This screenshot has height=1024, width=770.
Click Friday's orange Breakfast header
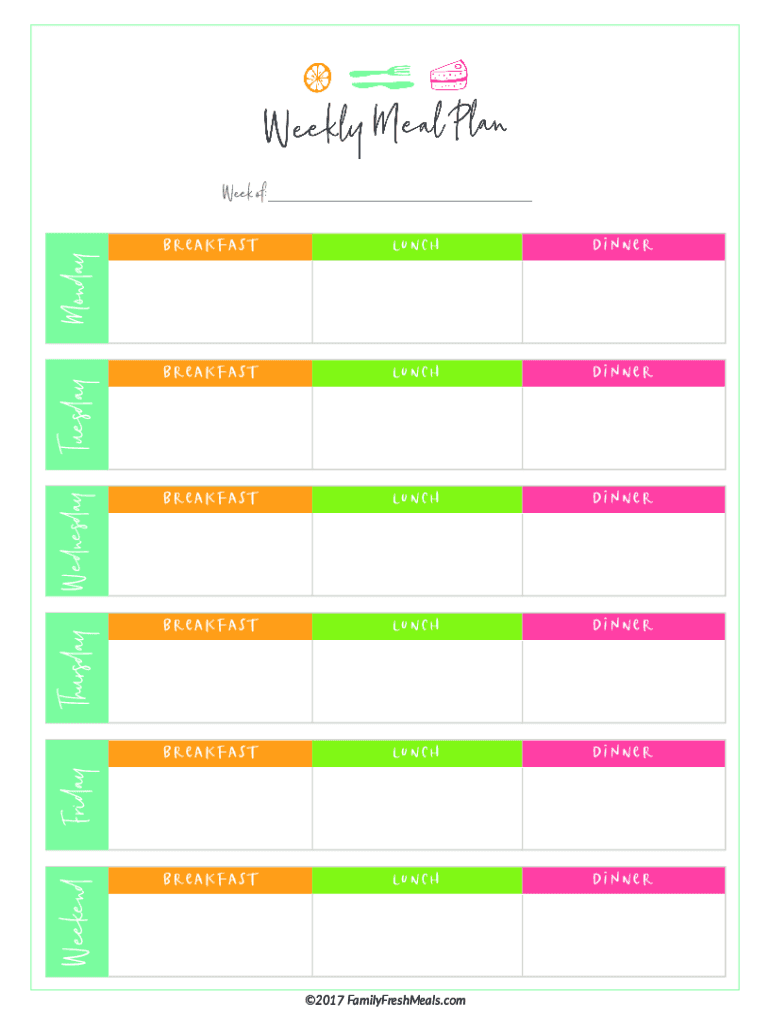210,753
